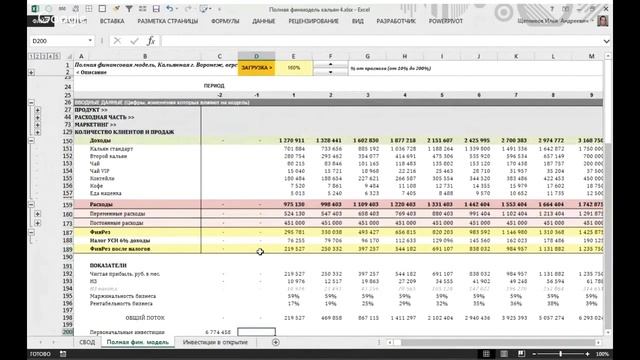
Task: Open the РЕЦЕНЗИРОВАНИЕ ribbon tab
Action: click(313, 21)
